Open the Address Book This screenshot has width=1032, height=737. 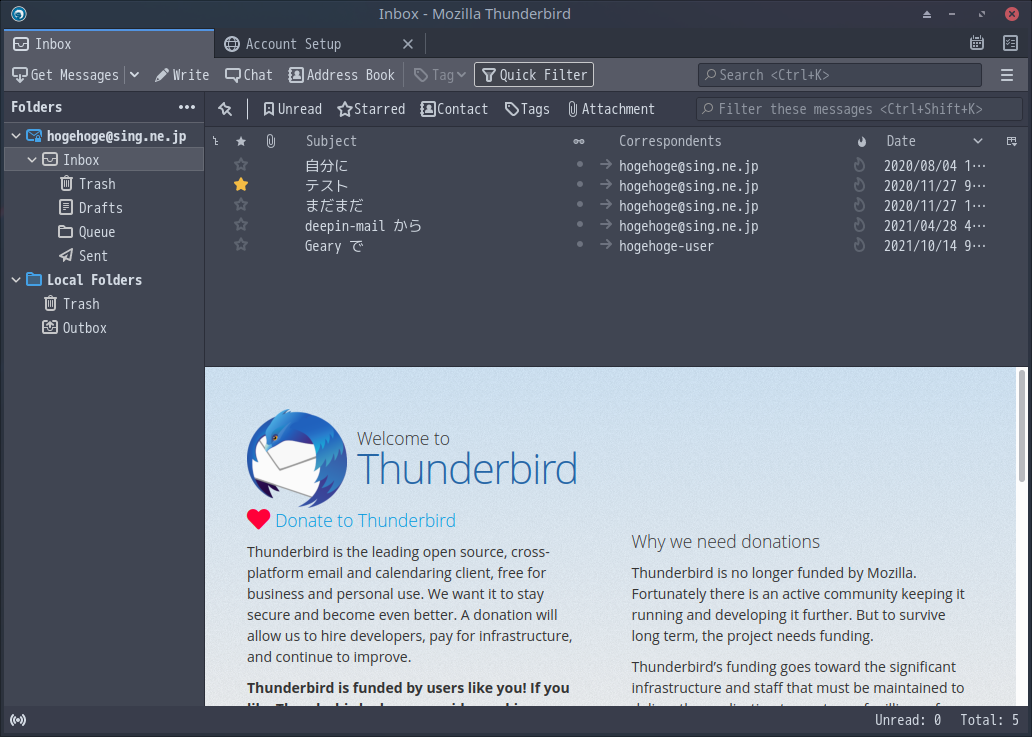click(341, 74)
